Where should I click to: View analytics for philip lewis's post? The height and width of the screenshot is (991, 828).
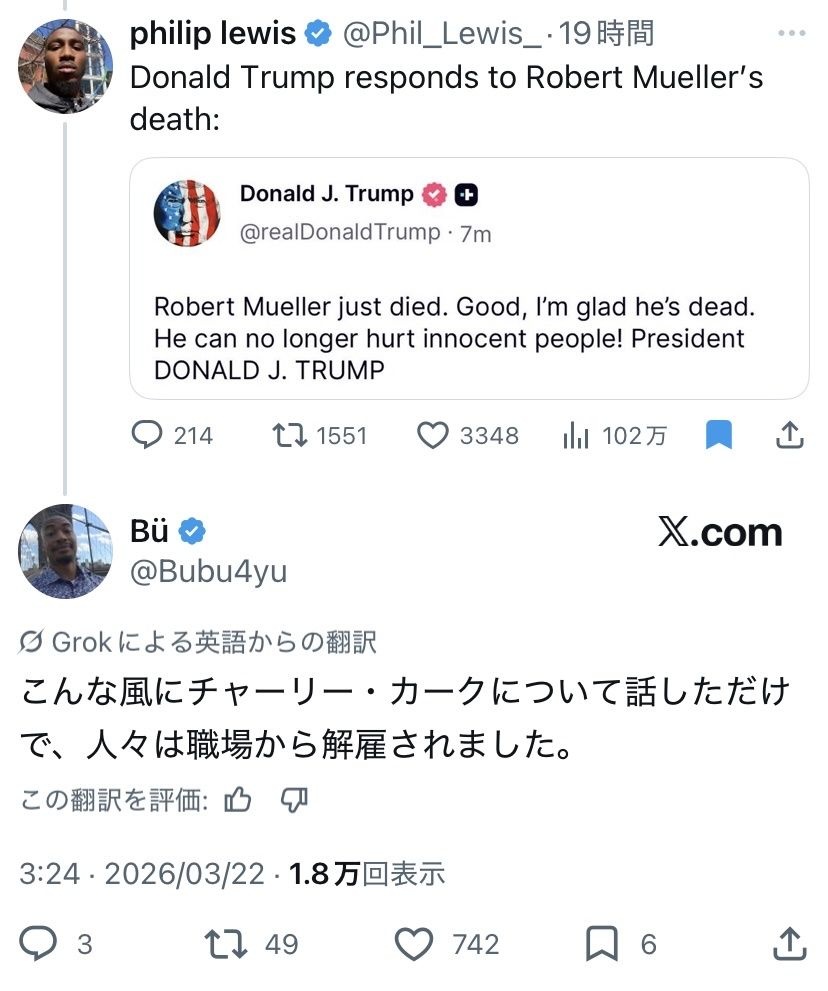[575, 436]
